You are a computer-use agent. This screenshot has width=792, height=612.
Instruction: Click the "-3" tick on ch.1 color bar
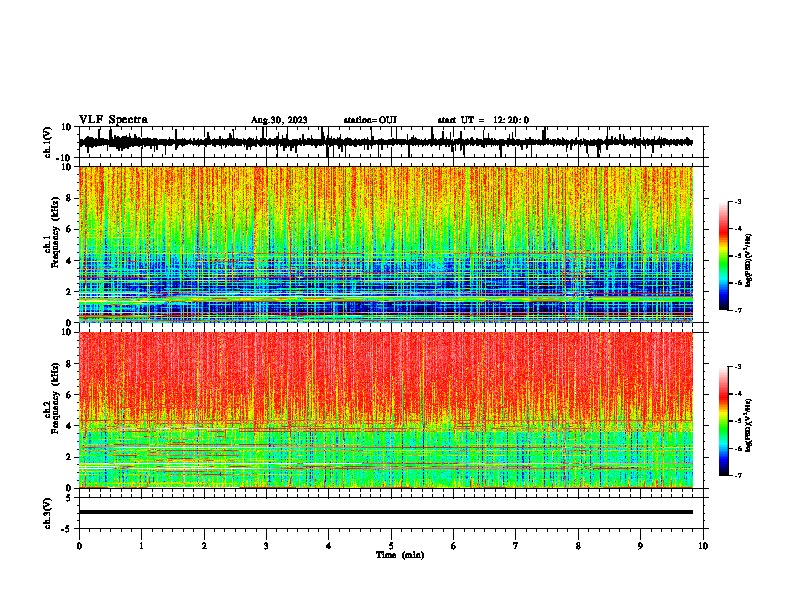pyautogui.click(x=738, y=202)
